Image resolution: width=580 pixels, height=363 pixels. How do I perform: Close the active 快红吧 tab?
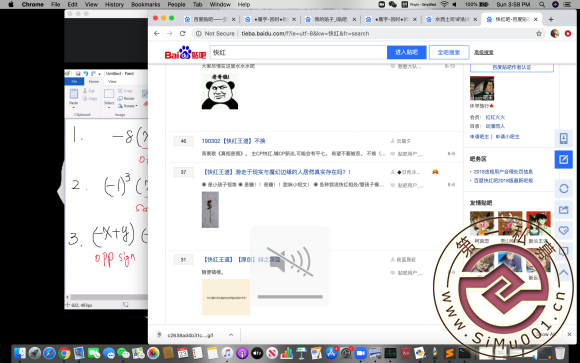click(536, 19)
